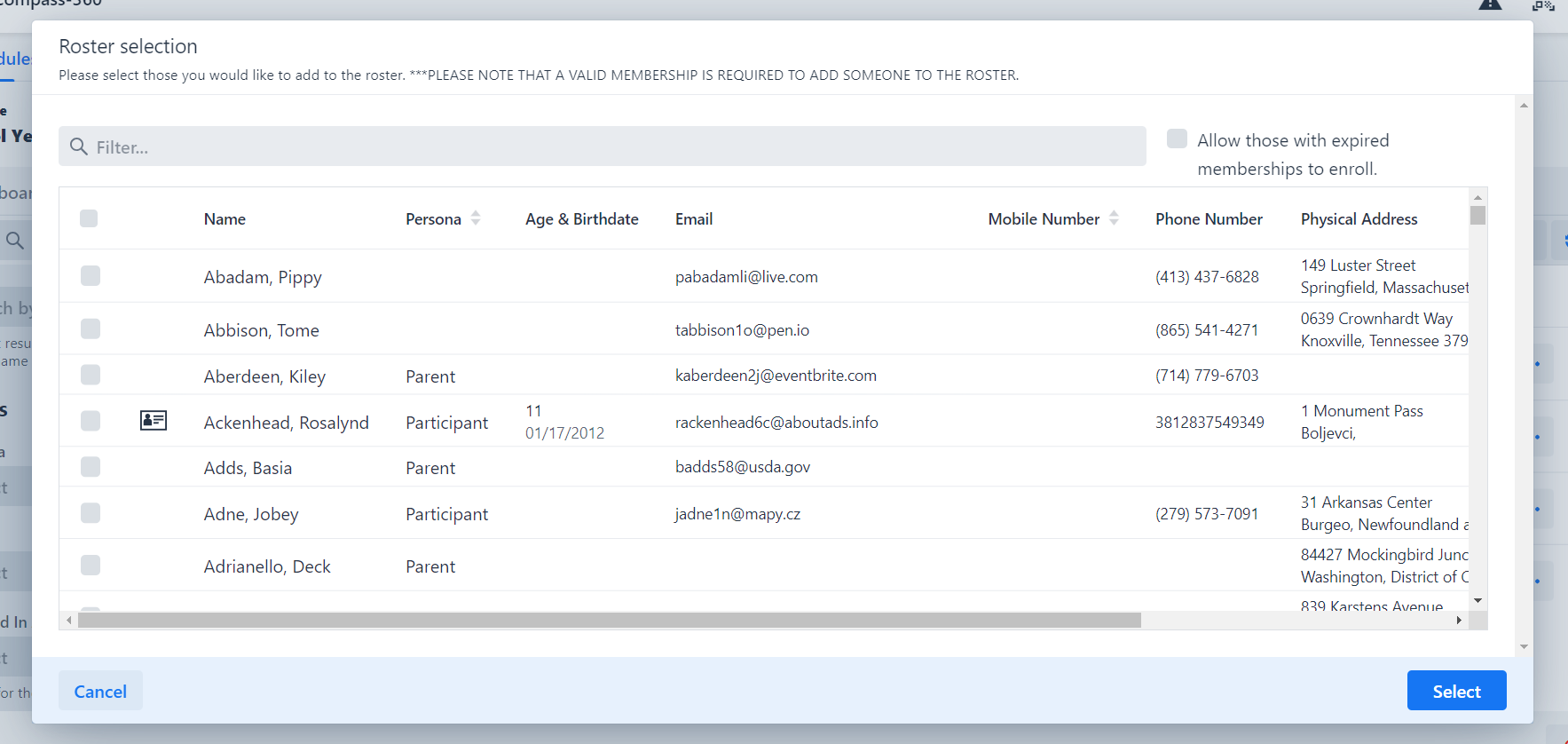
Task: Click the Email column header
Action: tap(693, 219)
